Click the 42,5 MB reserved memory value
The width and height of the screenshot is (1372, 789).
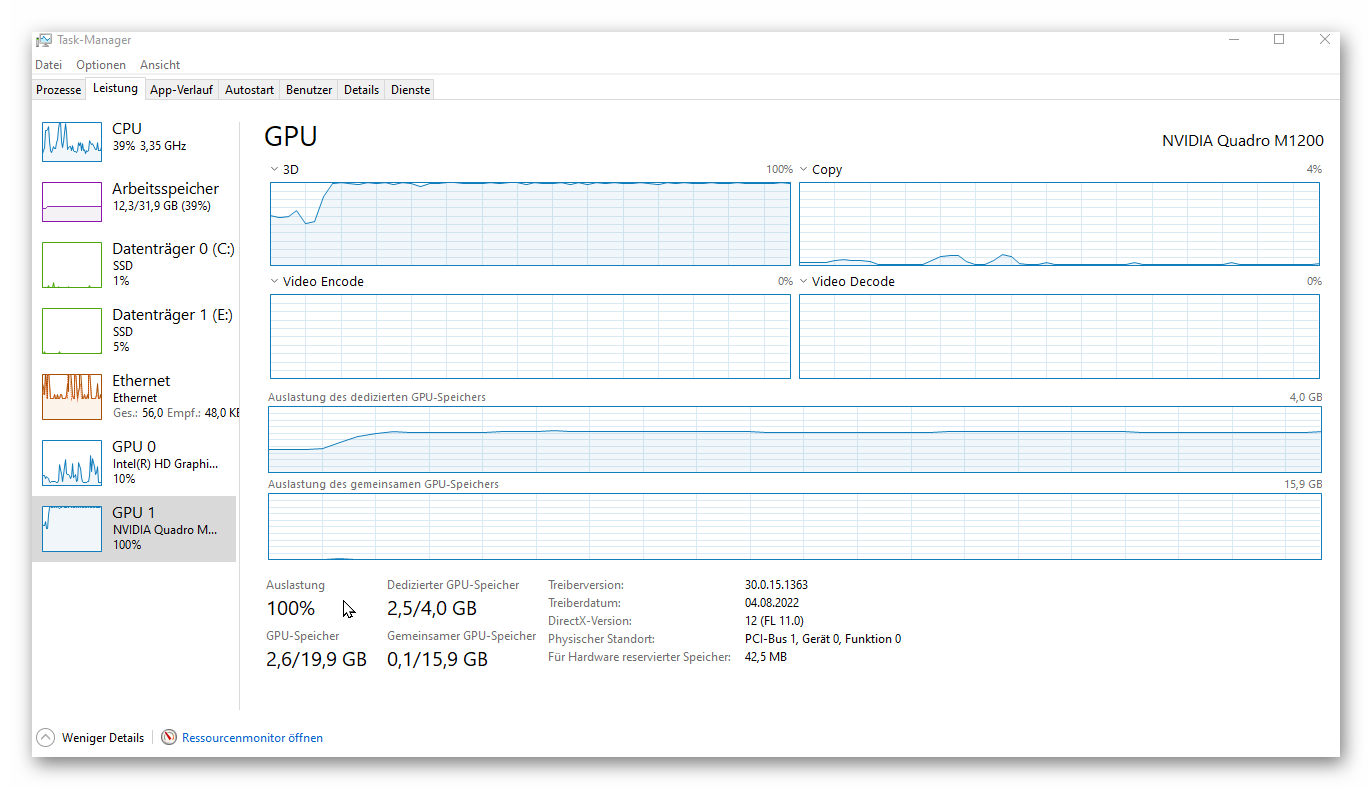tap(766, 657)
